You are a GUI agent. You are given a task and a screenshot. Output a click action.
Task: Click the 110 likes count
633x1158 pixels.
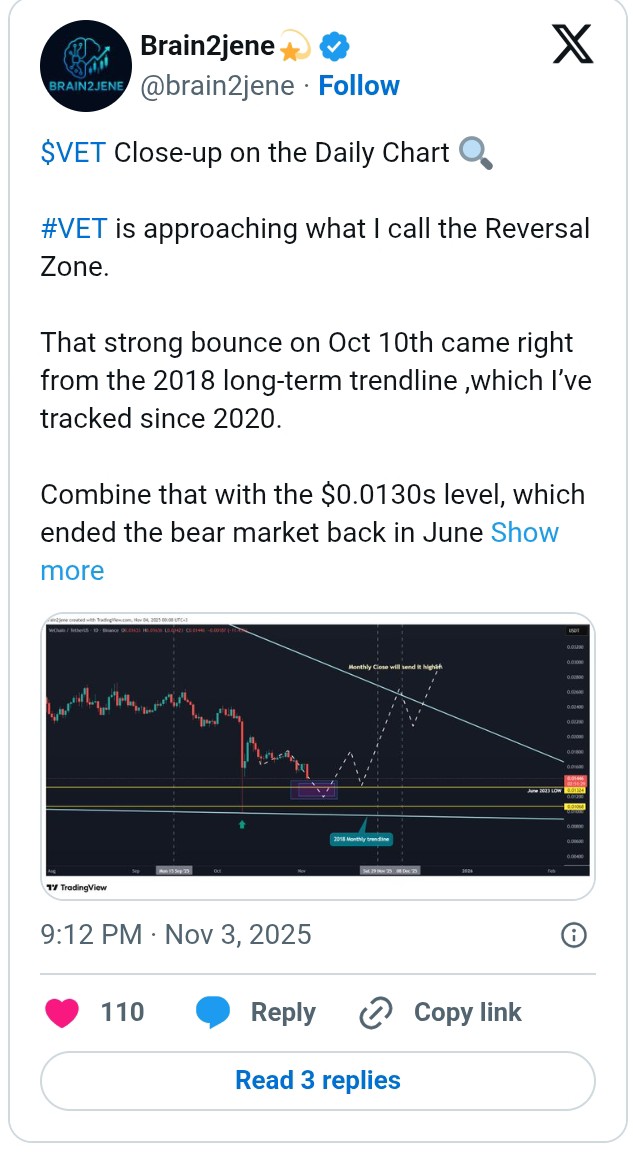pyautogui.click(x=122, y=1012)
